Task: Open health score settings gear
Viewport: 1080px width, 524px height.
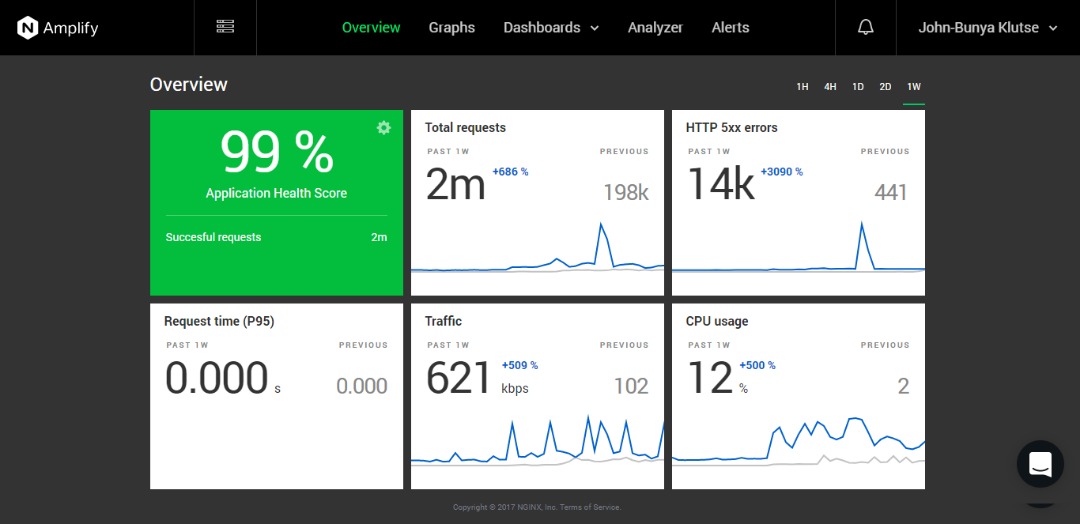Action: click(x=383, y=128)
